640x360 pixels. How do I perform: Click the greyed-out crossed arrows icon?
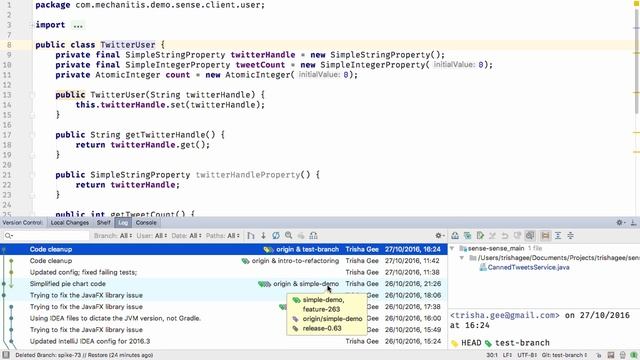click(x=493, y=236)
